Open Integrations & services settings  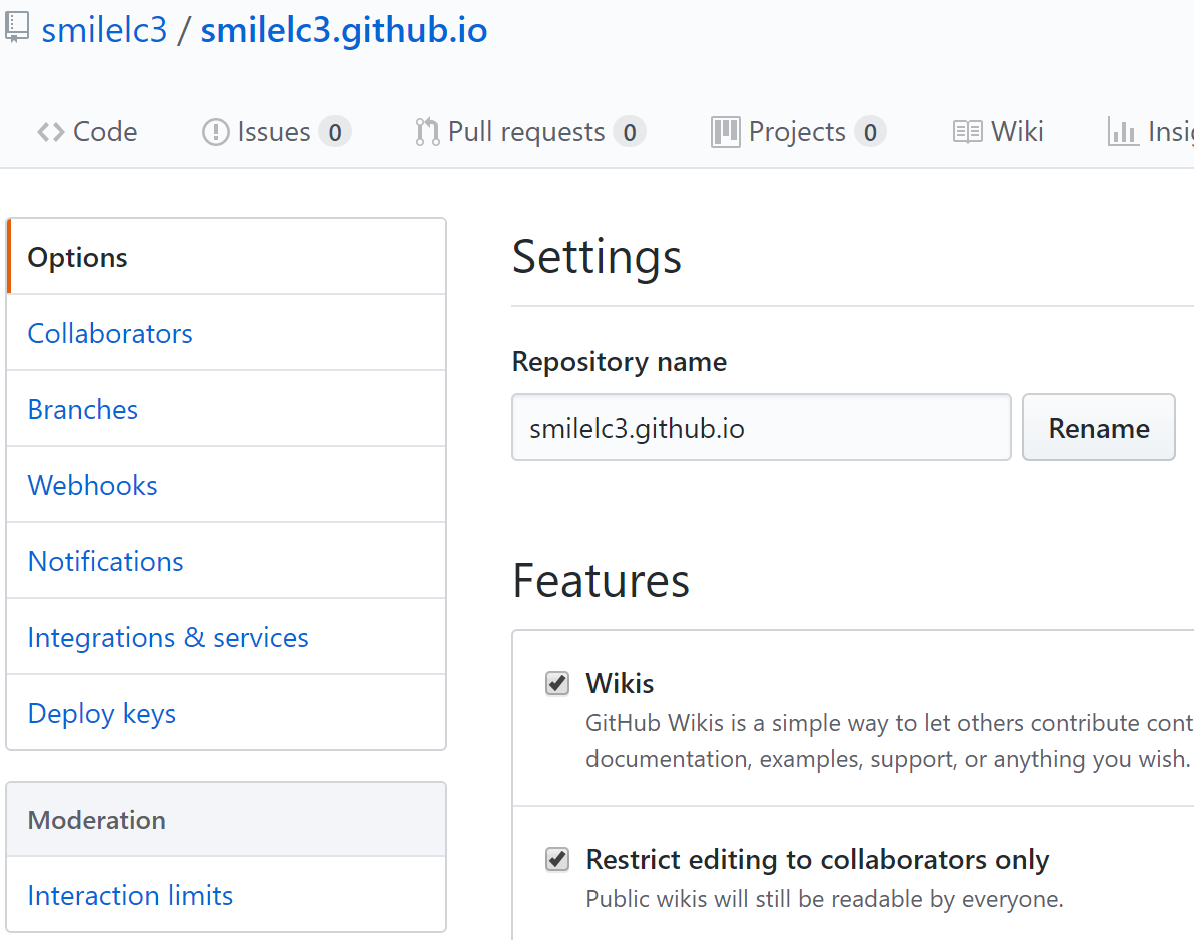tap(226, 637)
